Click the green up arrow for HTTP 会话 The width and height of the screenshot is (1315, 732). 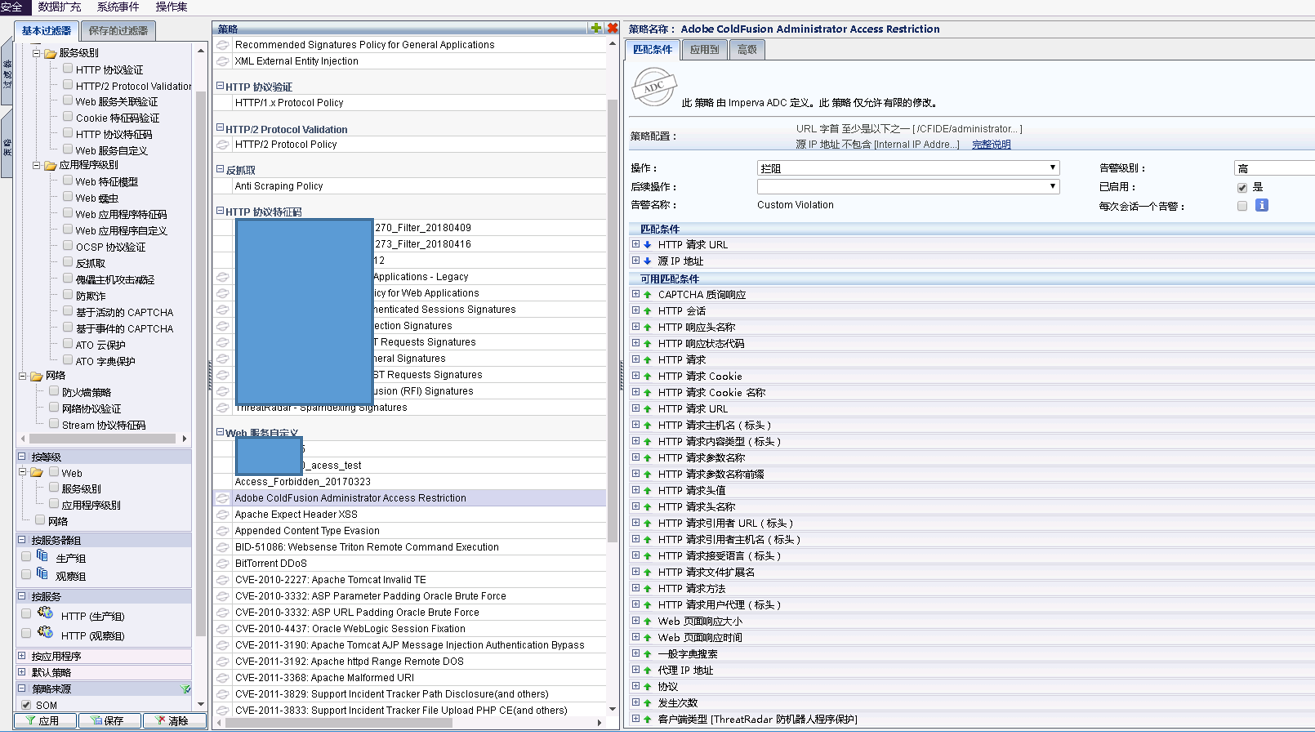[x=648, y=311]
